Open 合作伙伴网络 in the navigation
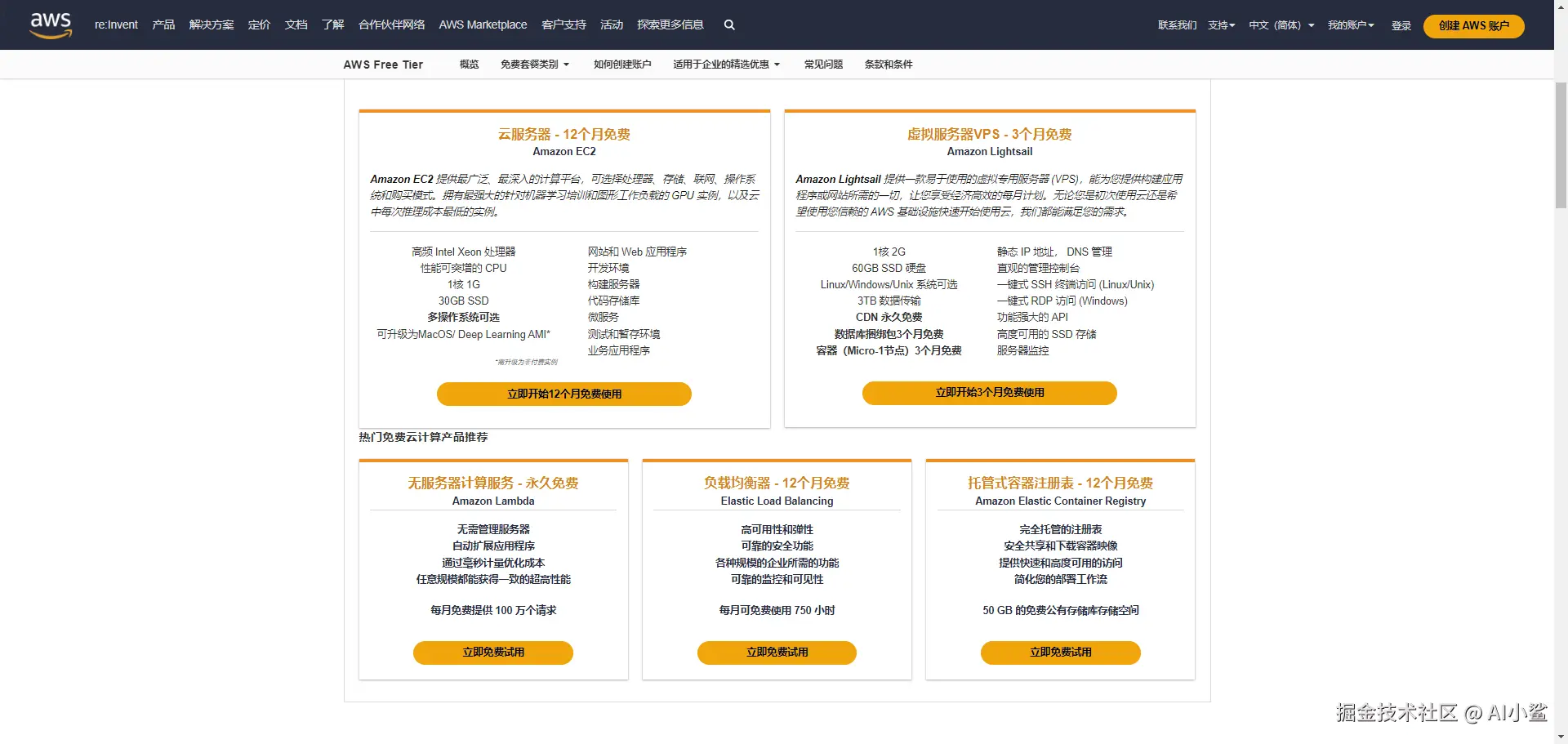This screenshot has height=744, width=1568. point(392,25)
